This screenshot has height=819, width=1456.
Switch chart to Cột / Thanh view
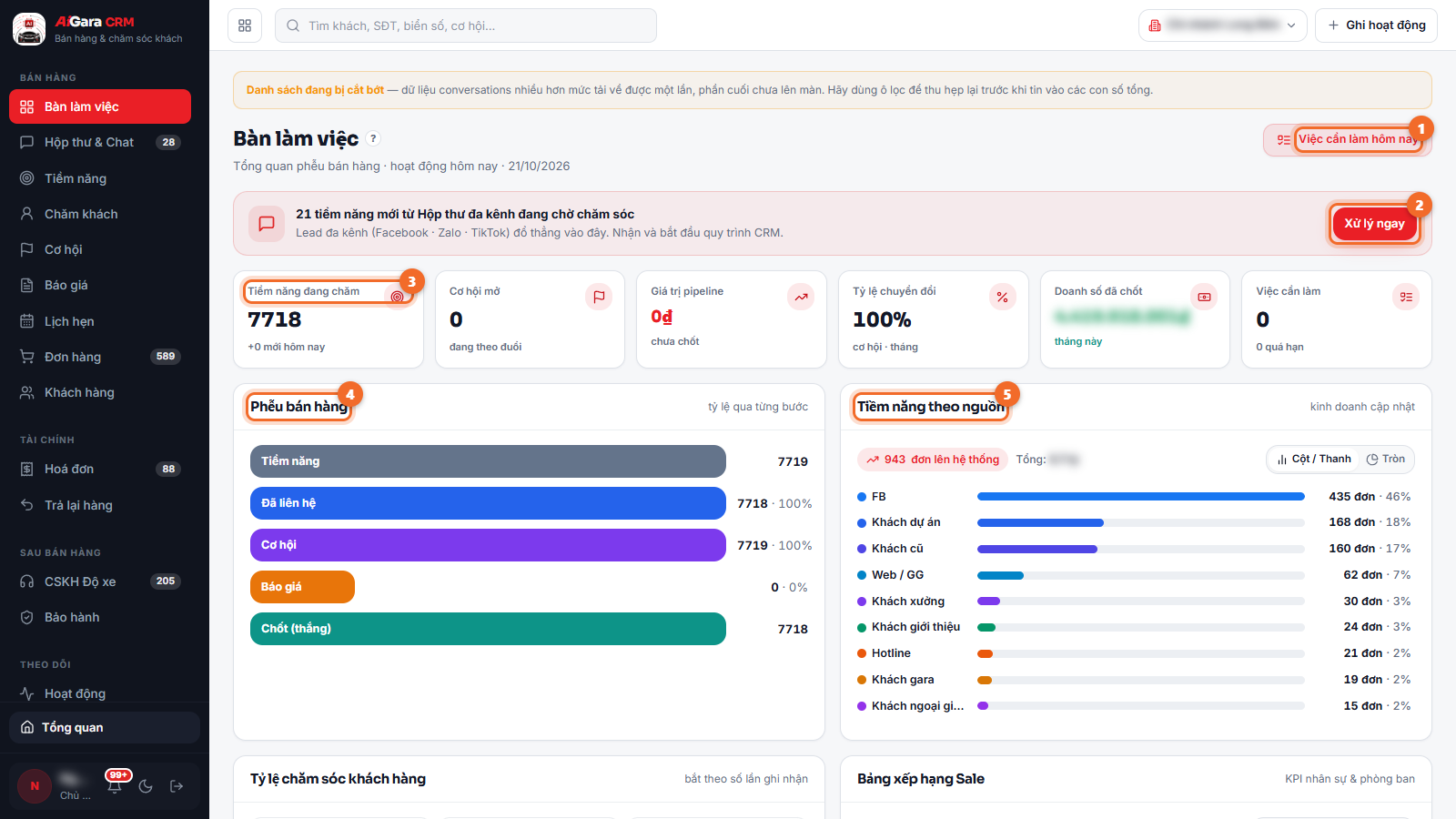click(1314, 460)
